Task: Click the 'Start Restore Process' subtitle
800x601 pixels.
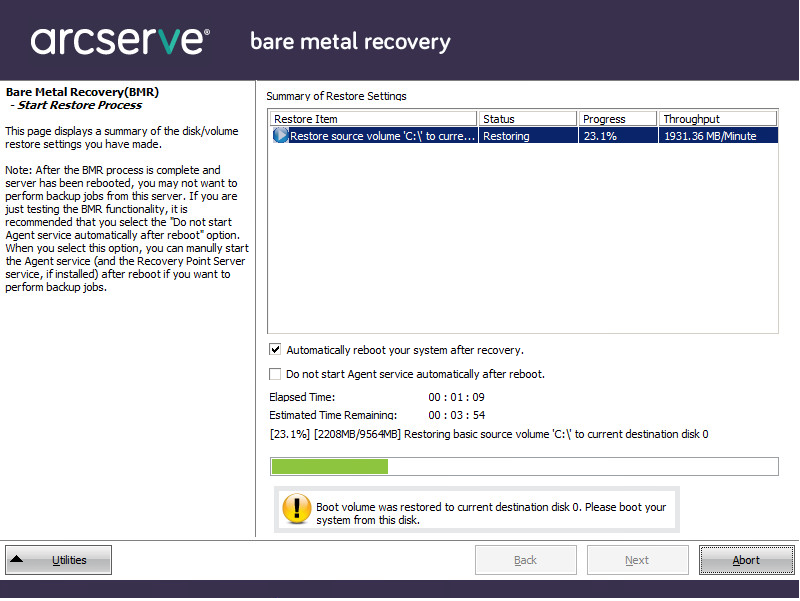Action: coord(80,105)
